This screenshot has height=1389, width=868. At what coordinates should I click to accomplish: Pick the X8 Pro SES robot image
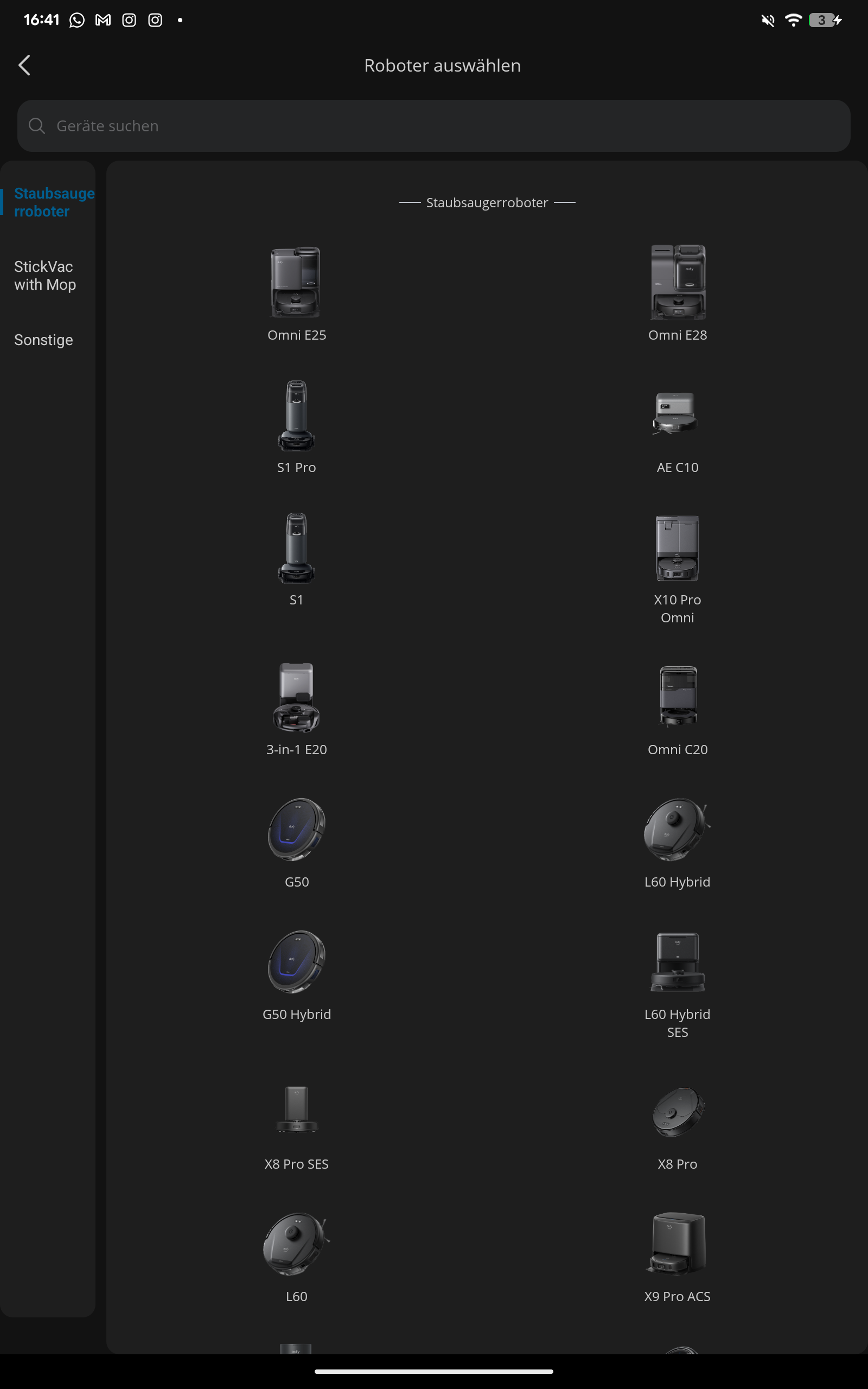coord(297,1109)
